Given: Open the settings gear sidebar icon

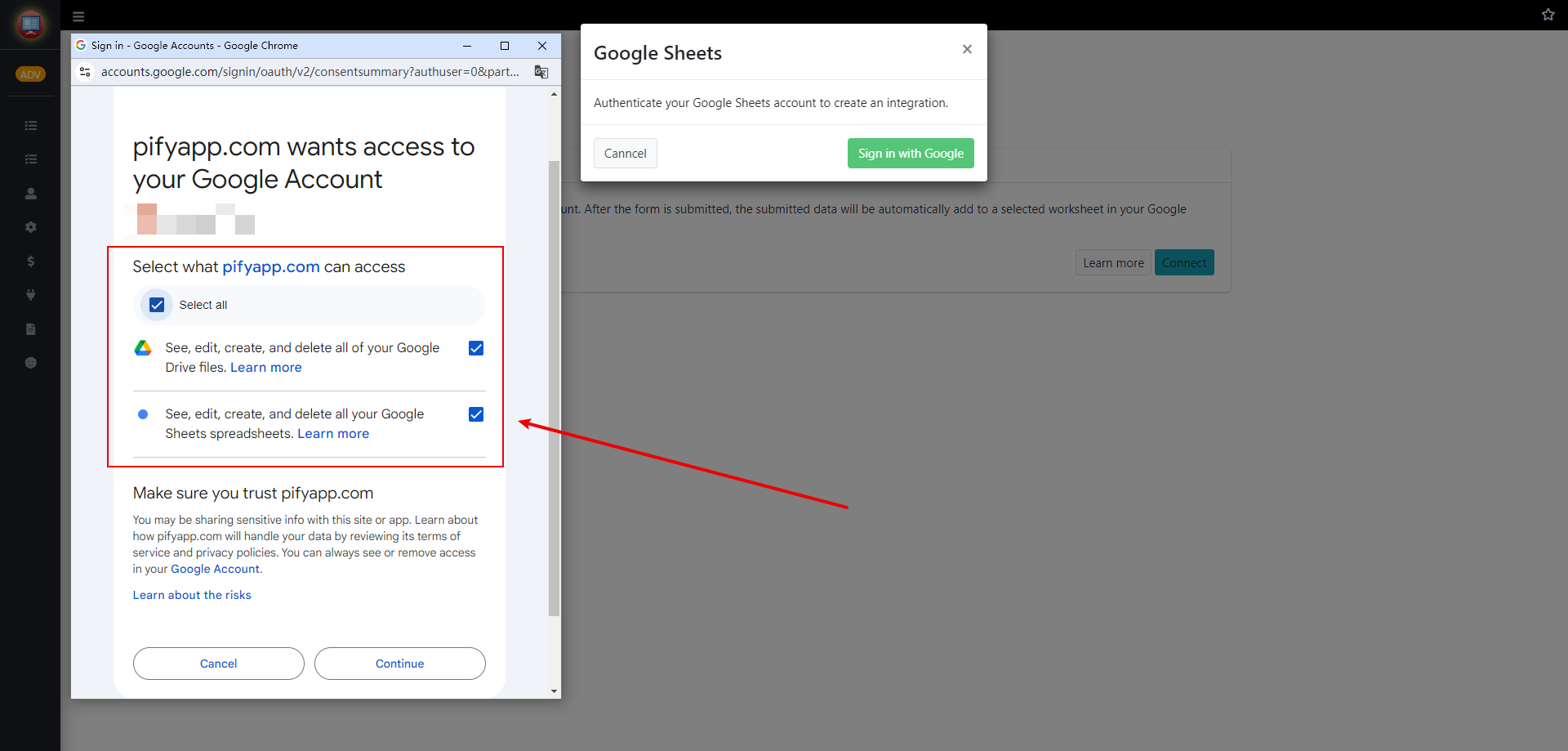Looking at the screenshot, I should [31, 227].
